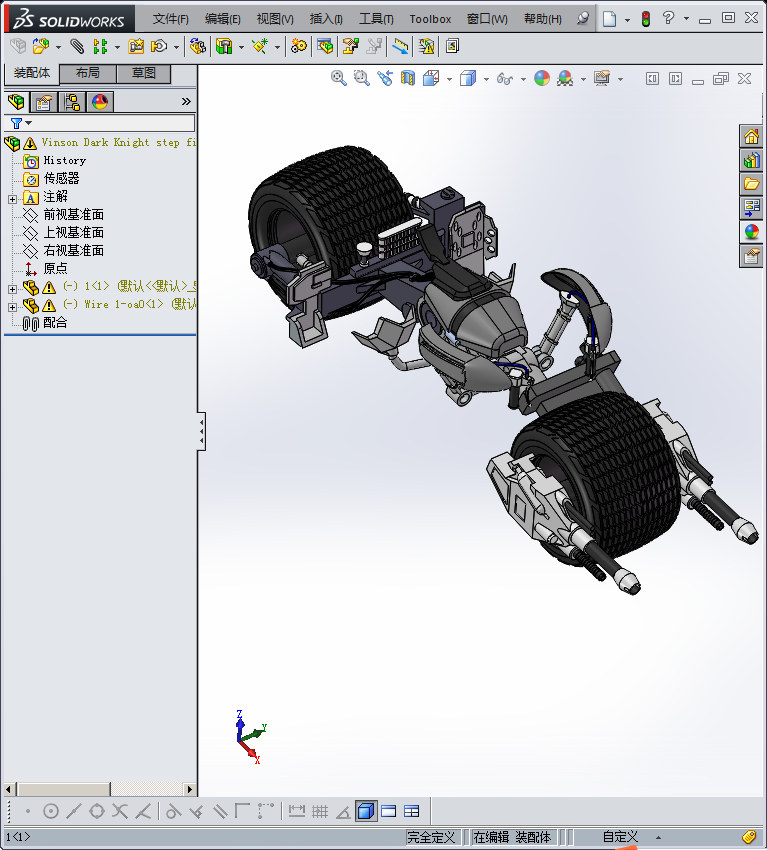Screen dimensions: 767x850
Task: Open the Appearances task pane tab
Action: tap(751, 232)
